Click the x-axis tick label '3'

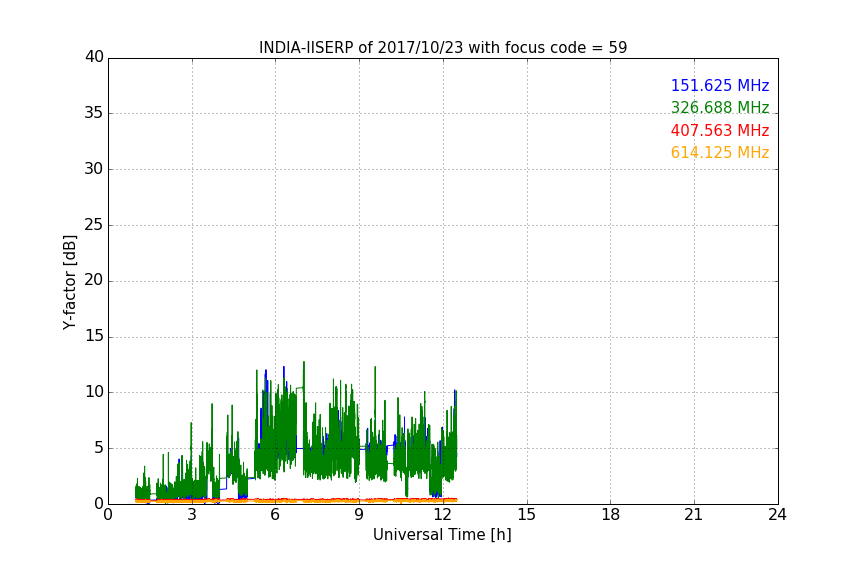192,515
